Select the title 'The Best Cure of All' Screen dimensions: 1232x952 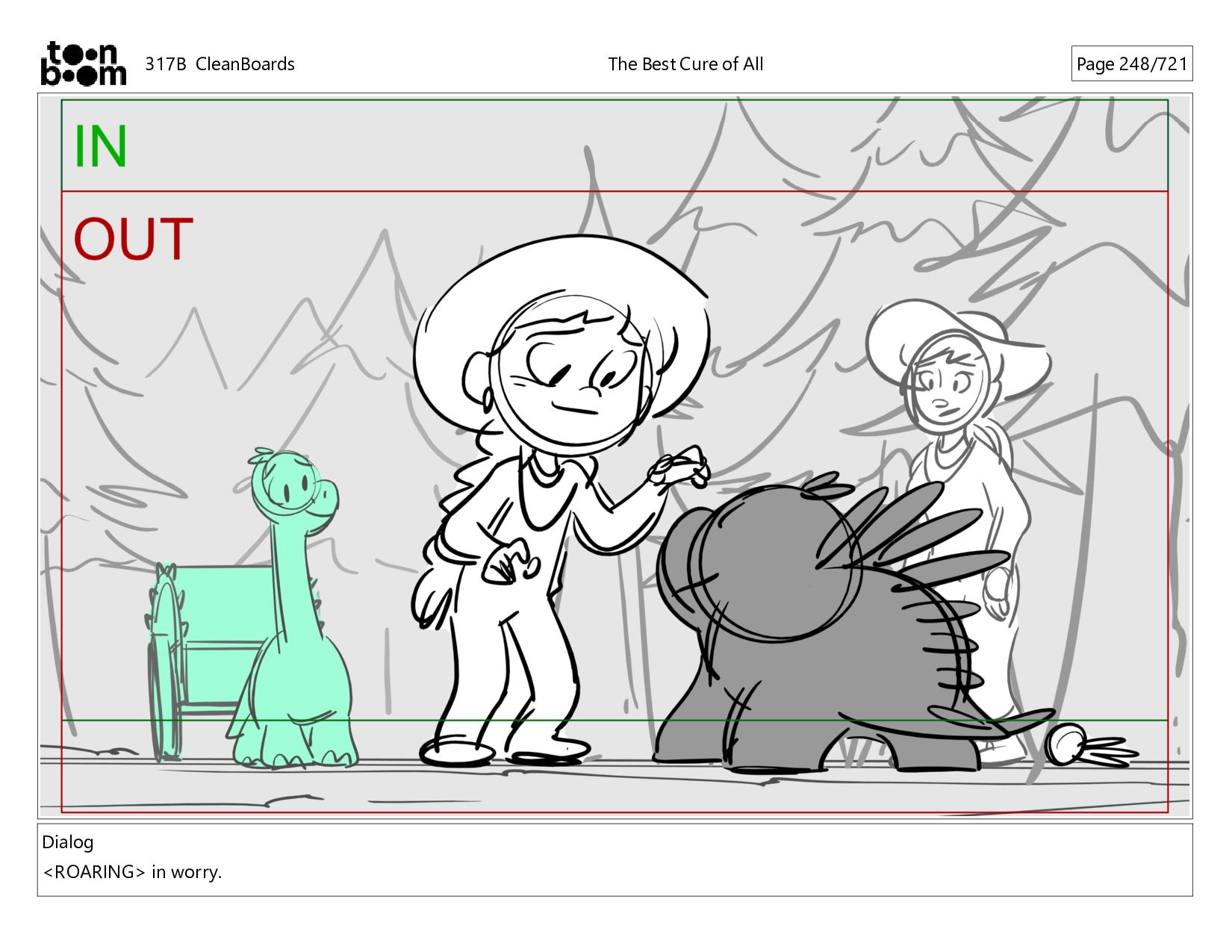click(685, 64)
